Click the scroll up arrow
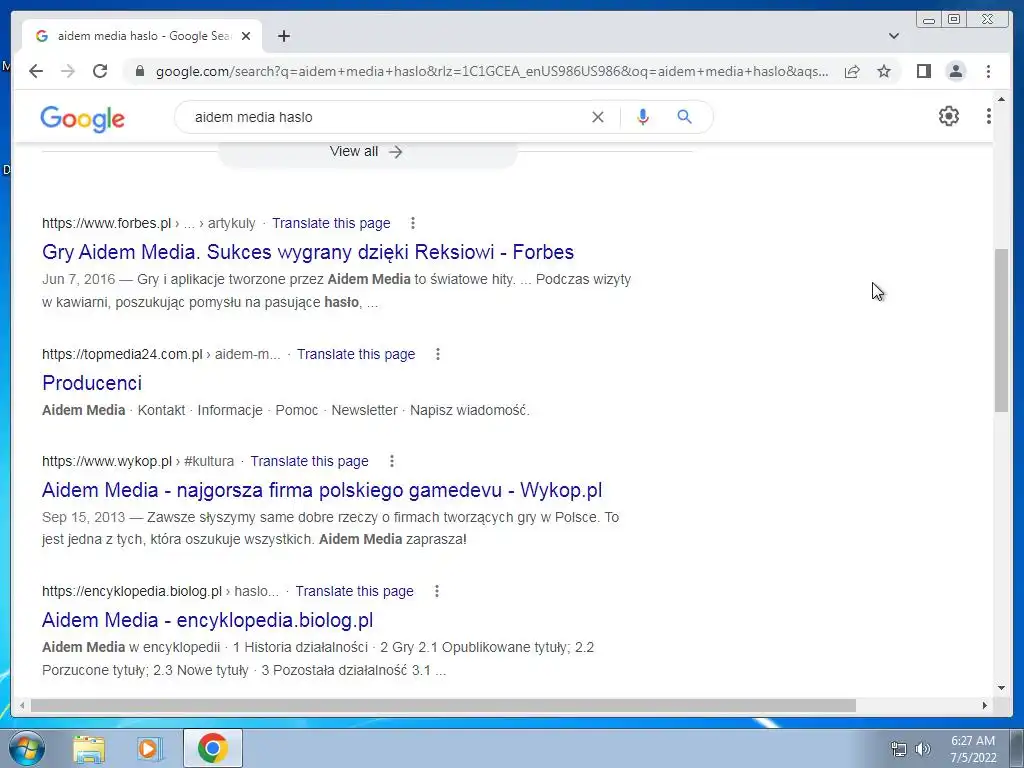 click(x=1001, y=99)
